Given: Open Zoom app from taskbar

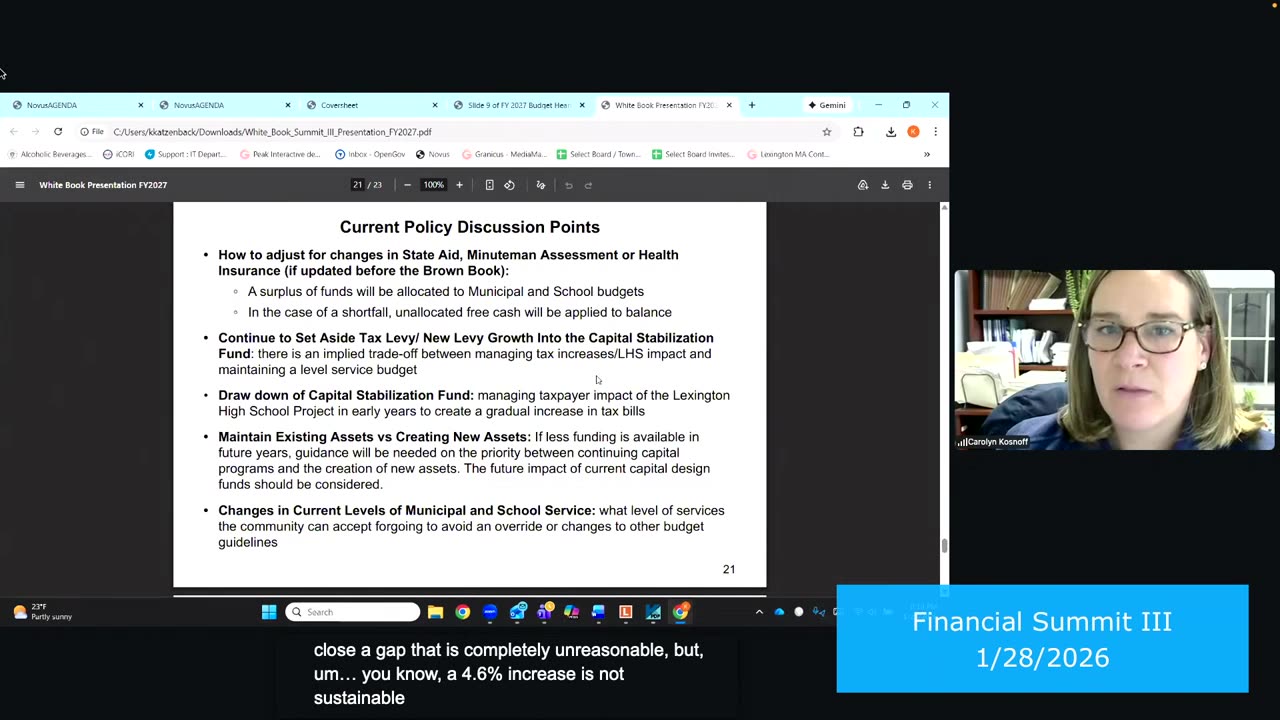Looking at the screenshot, I should coord(490,612).
